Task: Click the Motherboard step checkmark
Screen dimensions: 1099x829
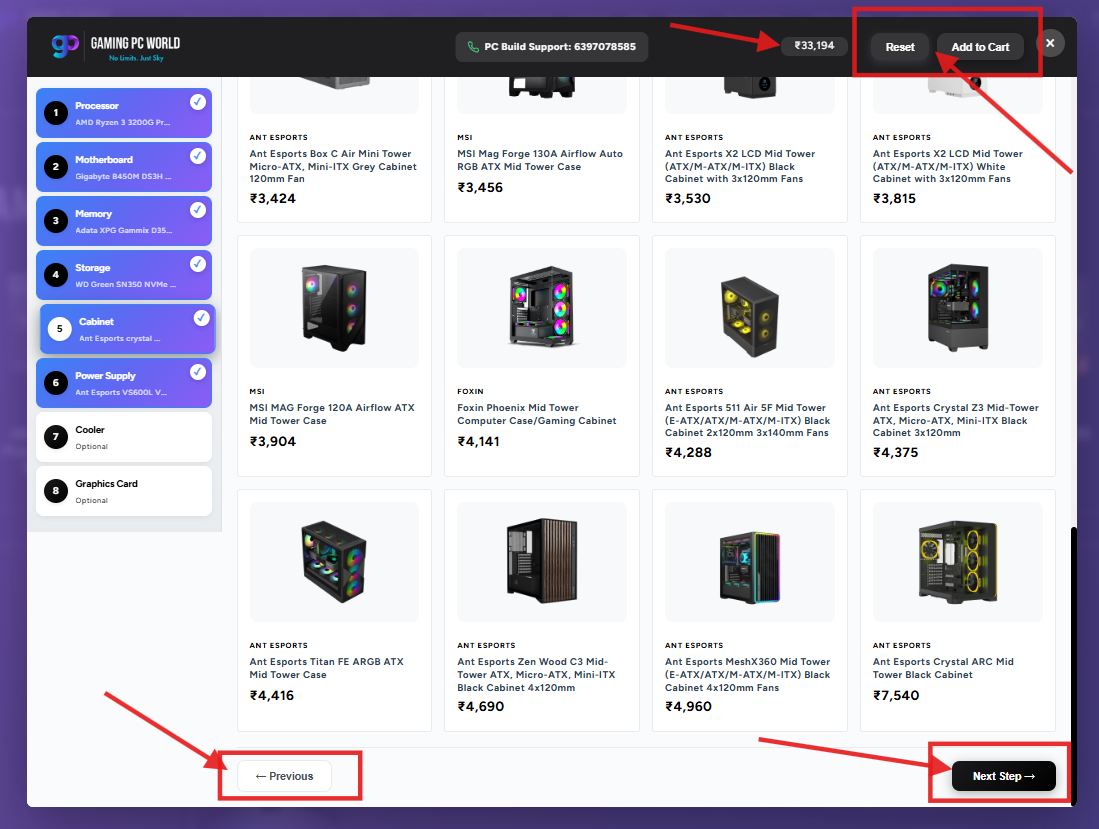Action: click(198, 156)
